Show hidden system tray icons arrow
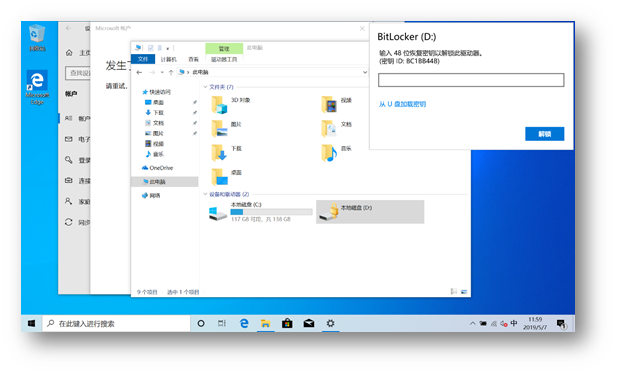This screenshot has height=374, width=617. pos(472,324)
